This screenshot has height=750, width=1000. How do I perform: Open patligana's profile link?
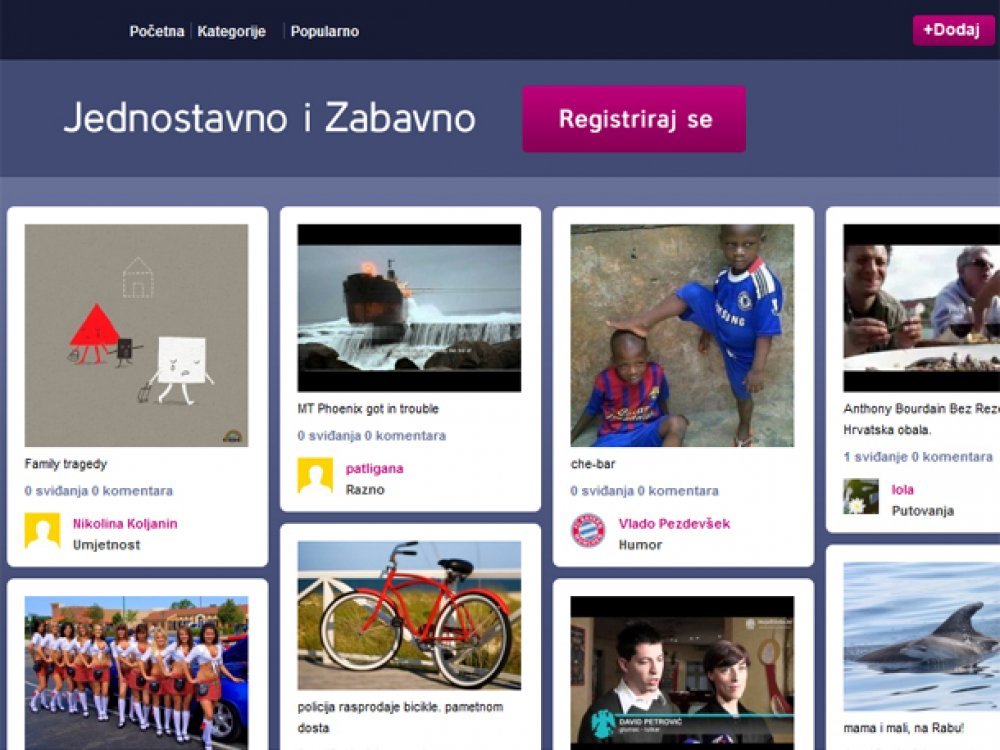[x=374, y=469]
